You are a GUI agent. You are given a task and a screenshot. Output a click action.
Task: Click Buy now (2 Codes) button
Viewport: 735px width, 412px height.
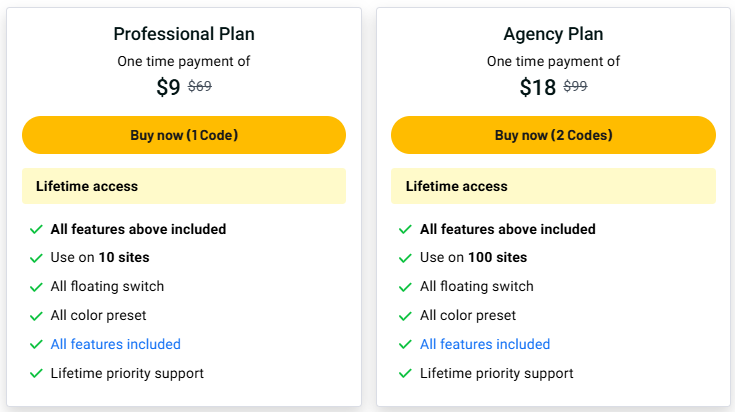pos(553,135)
